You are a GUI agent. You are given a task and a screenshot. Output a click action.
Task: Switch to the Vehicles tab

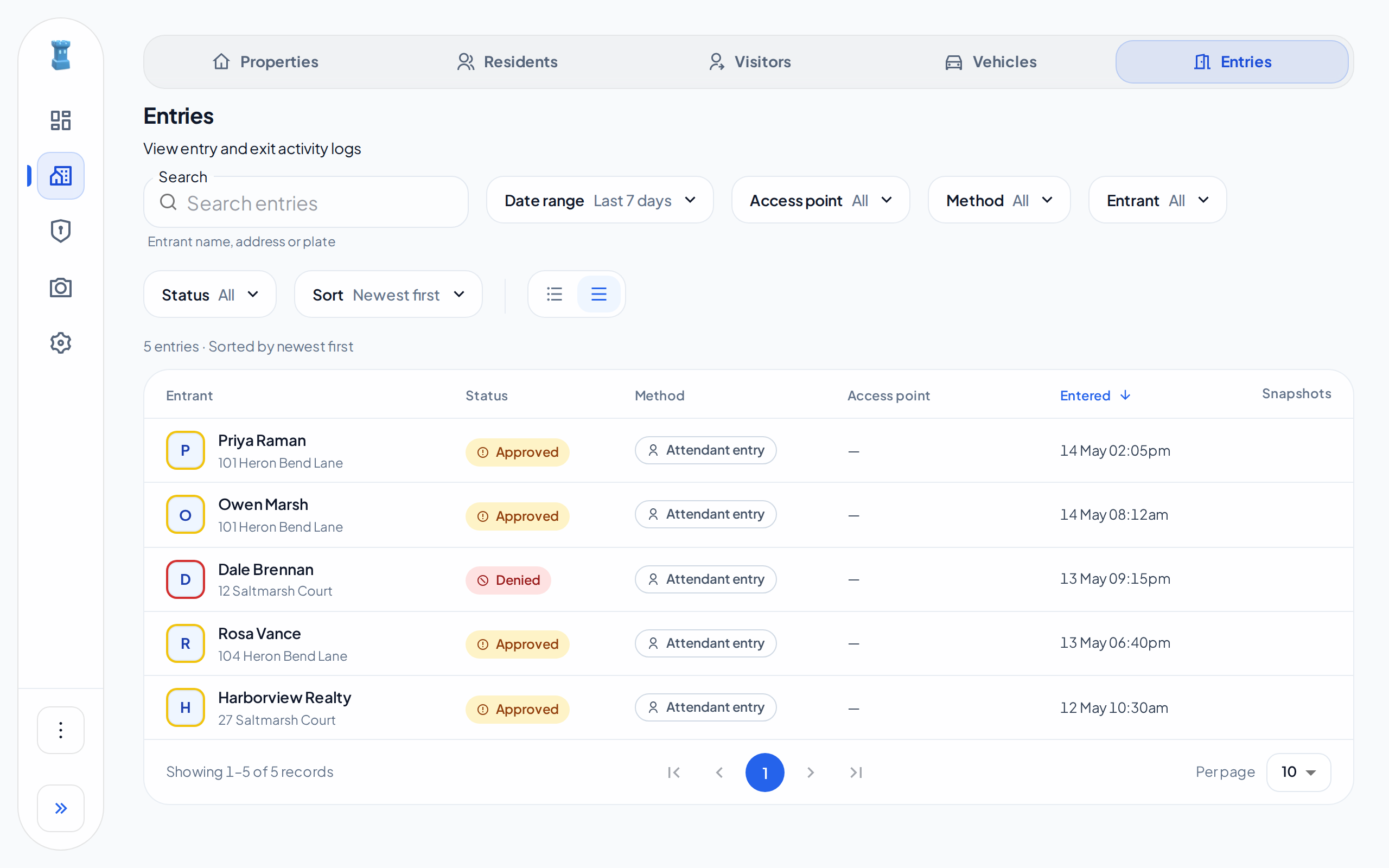point(991,61)
